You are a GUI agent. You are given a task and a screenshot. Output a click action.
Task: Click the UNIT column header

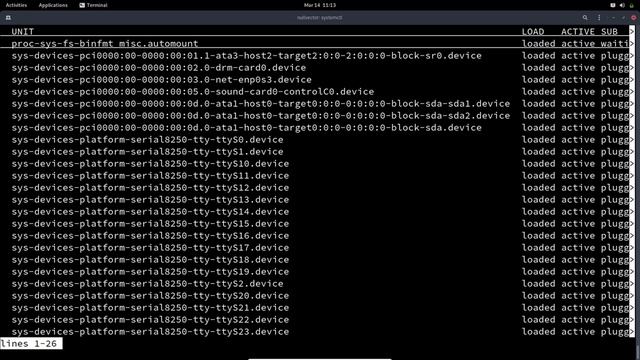tap(22, 31)
